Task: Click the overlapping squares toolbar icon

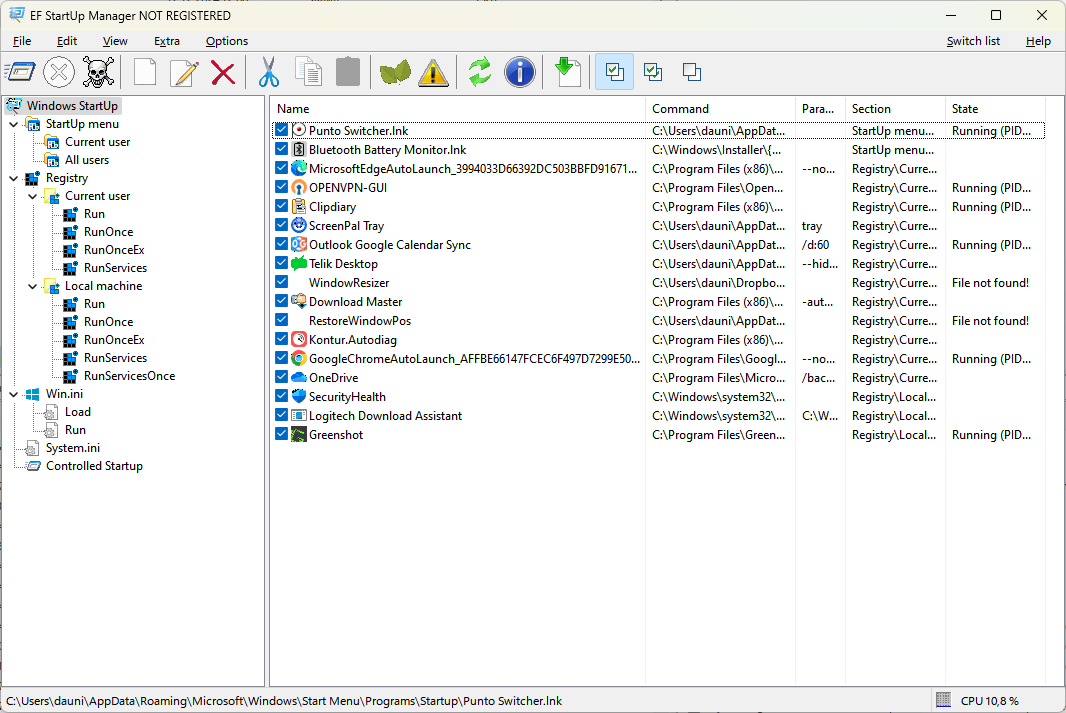Action: pos(692,72)
